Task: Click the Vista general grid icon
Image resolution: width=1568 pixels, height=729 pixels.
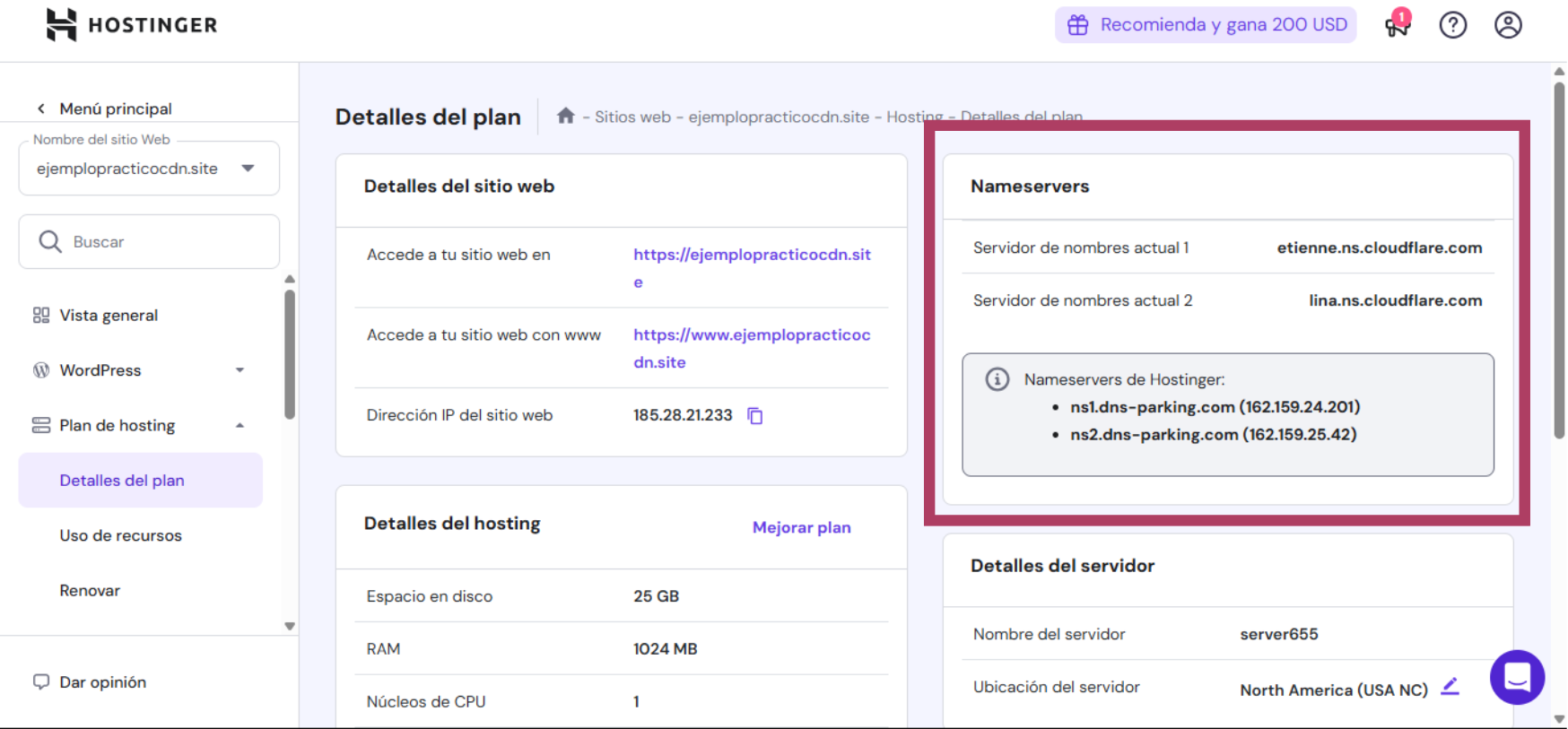Action: (x=41, y=316)
